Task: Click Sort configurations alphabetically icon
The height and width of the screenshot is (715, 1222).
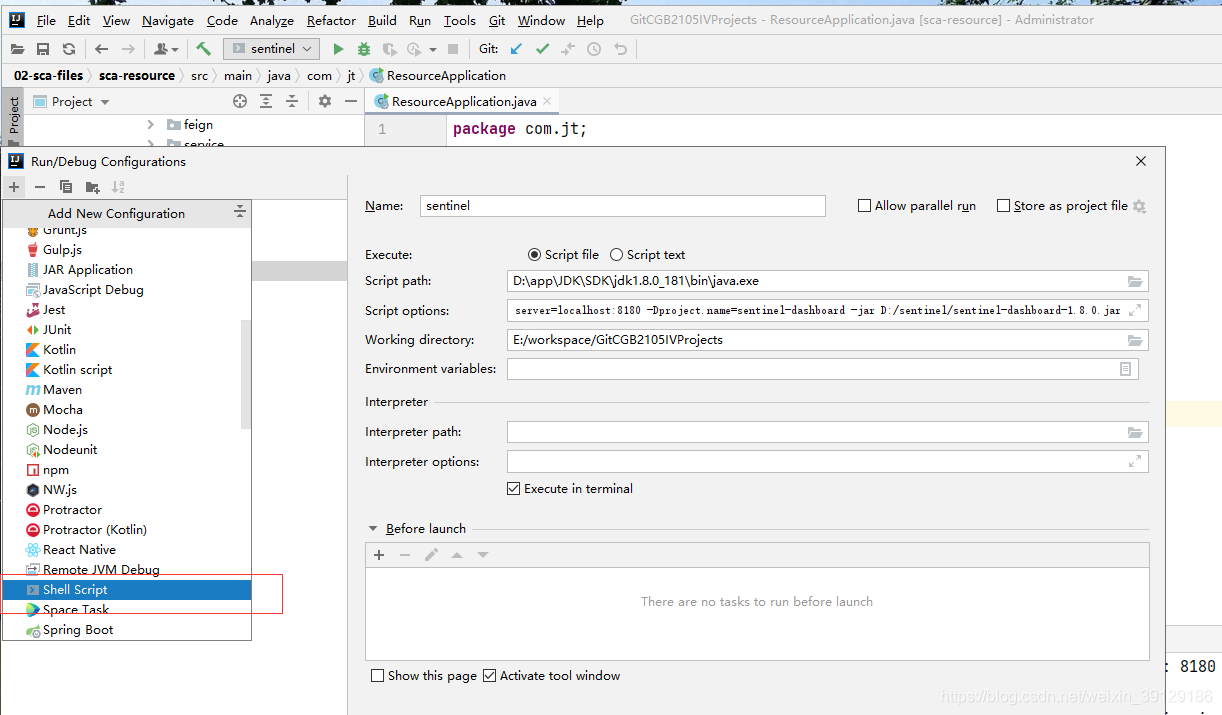Action: tap(118, 187)
